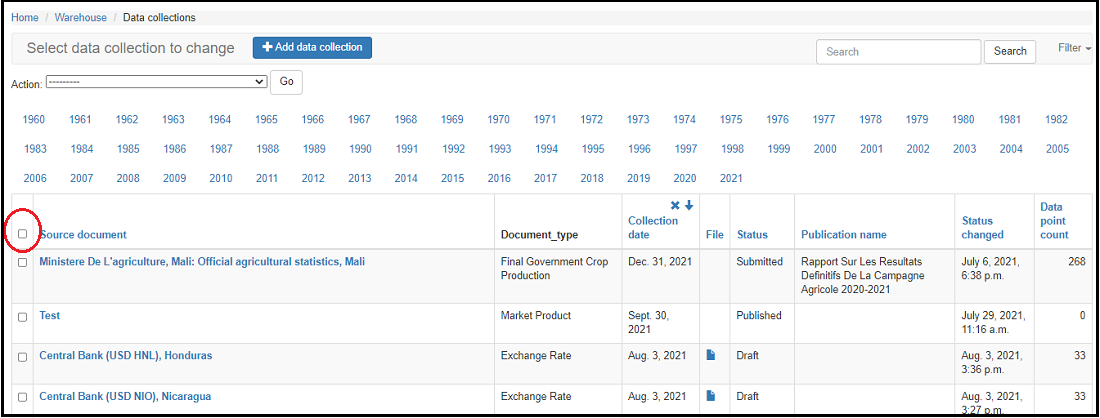1100x418 pixels.
Task: Toggle sort order arrow on Collection date
Action: 689,205
